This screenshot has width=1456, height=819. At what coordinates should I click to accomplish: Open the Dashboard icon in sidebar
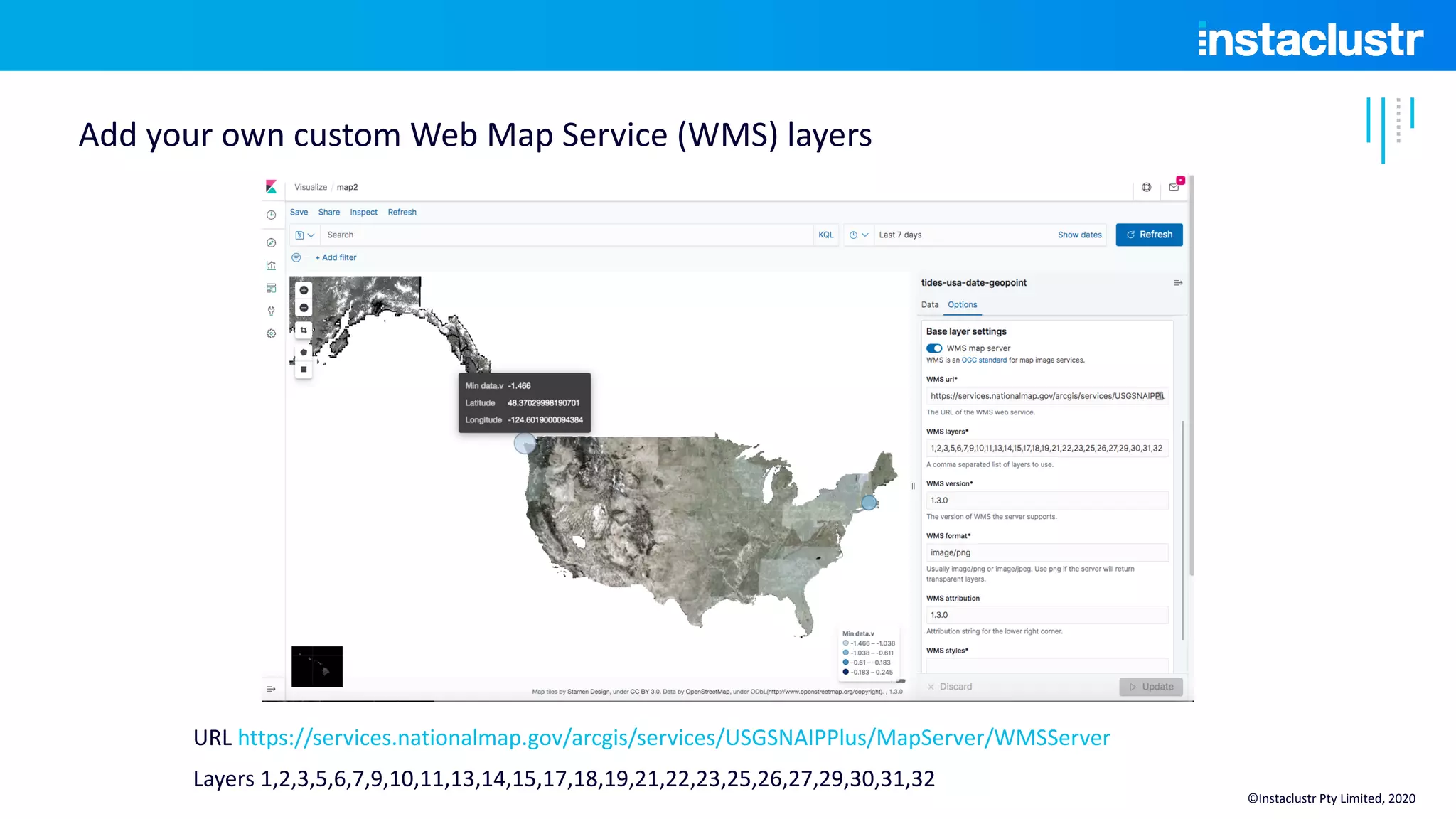click(x=271, y=288)
